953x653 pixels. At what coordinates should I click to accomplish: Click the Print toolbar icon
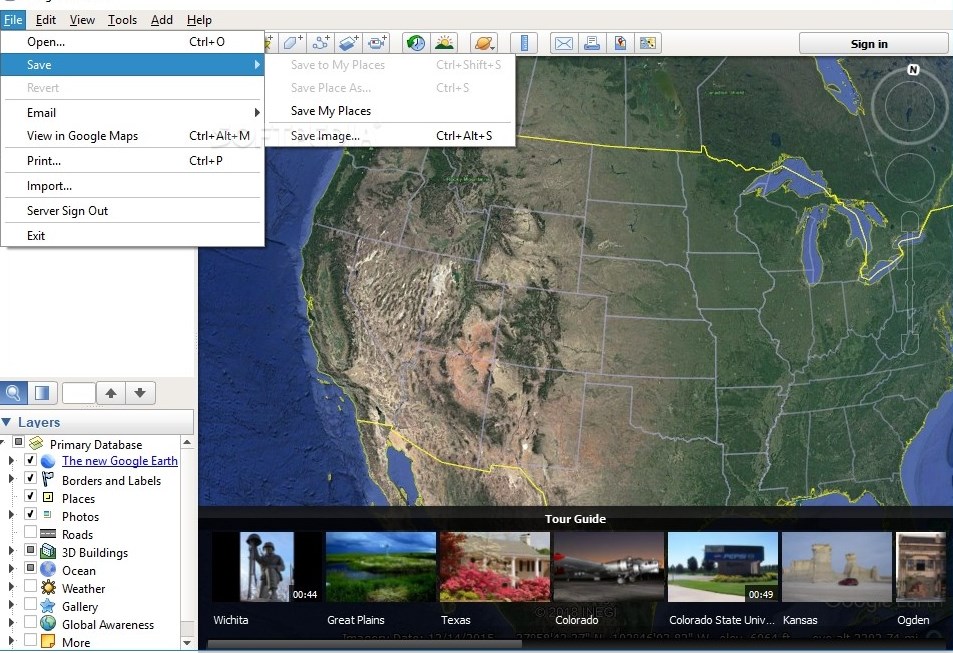(x=592, y=43)
